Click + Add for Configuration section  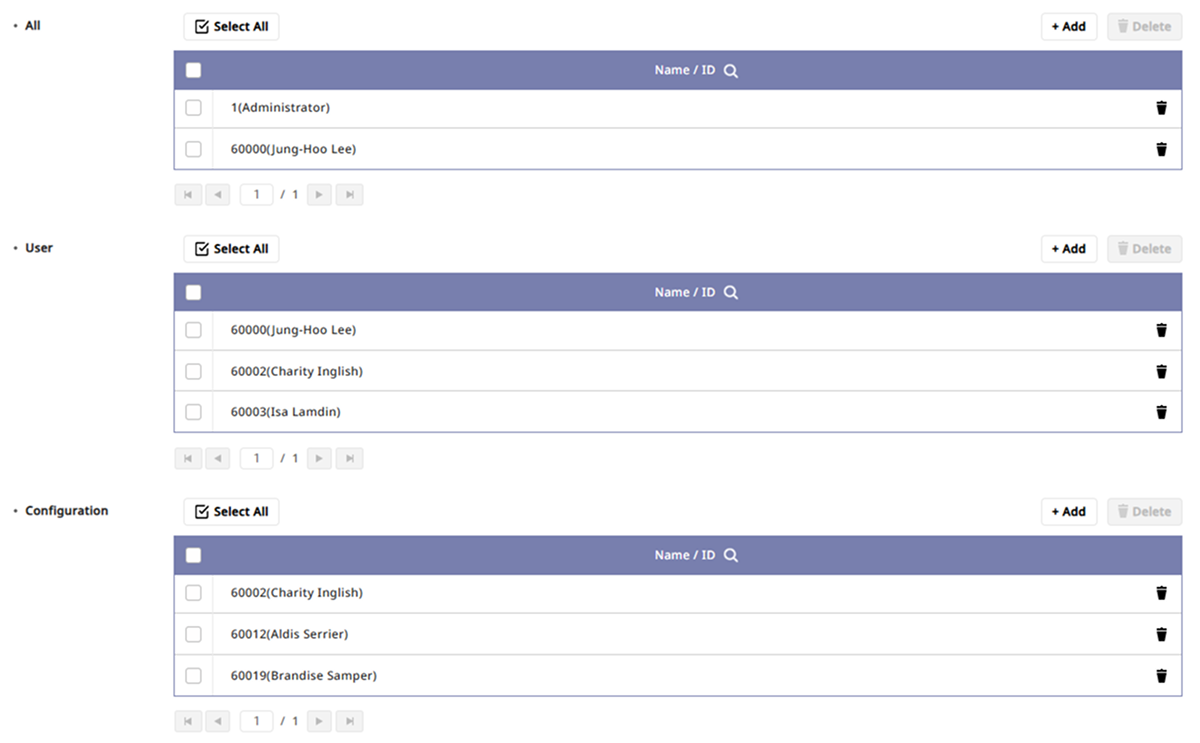[x=1068, y=512]
